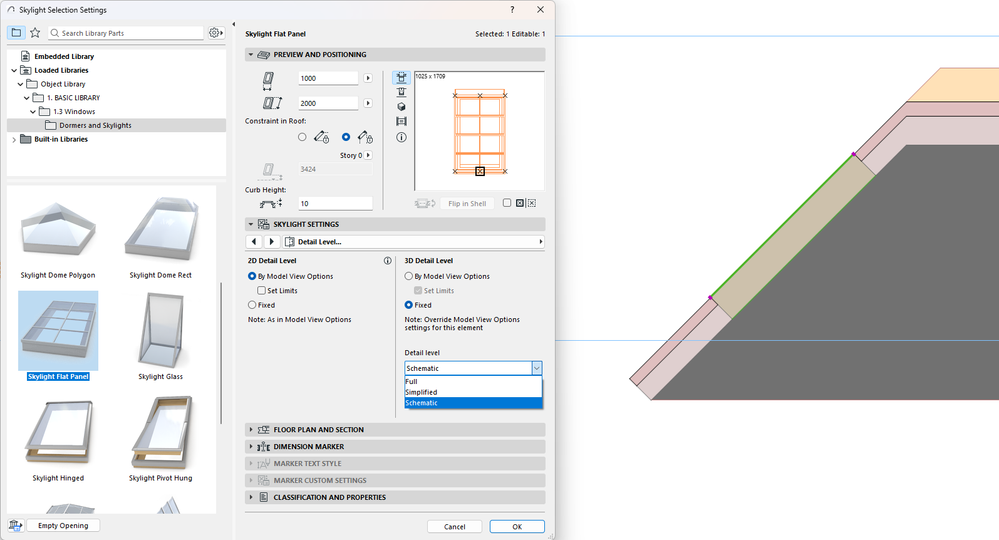
Task: Click the 2D Detail Level info icon
Action: click(387, 261)
